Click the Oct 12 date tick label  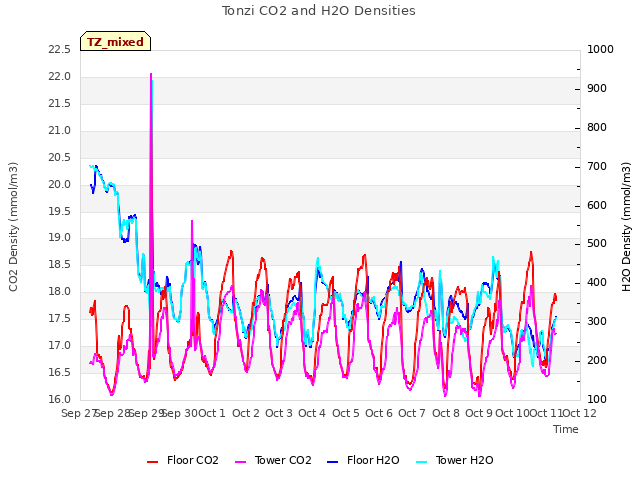coord(580,413)
